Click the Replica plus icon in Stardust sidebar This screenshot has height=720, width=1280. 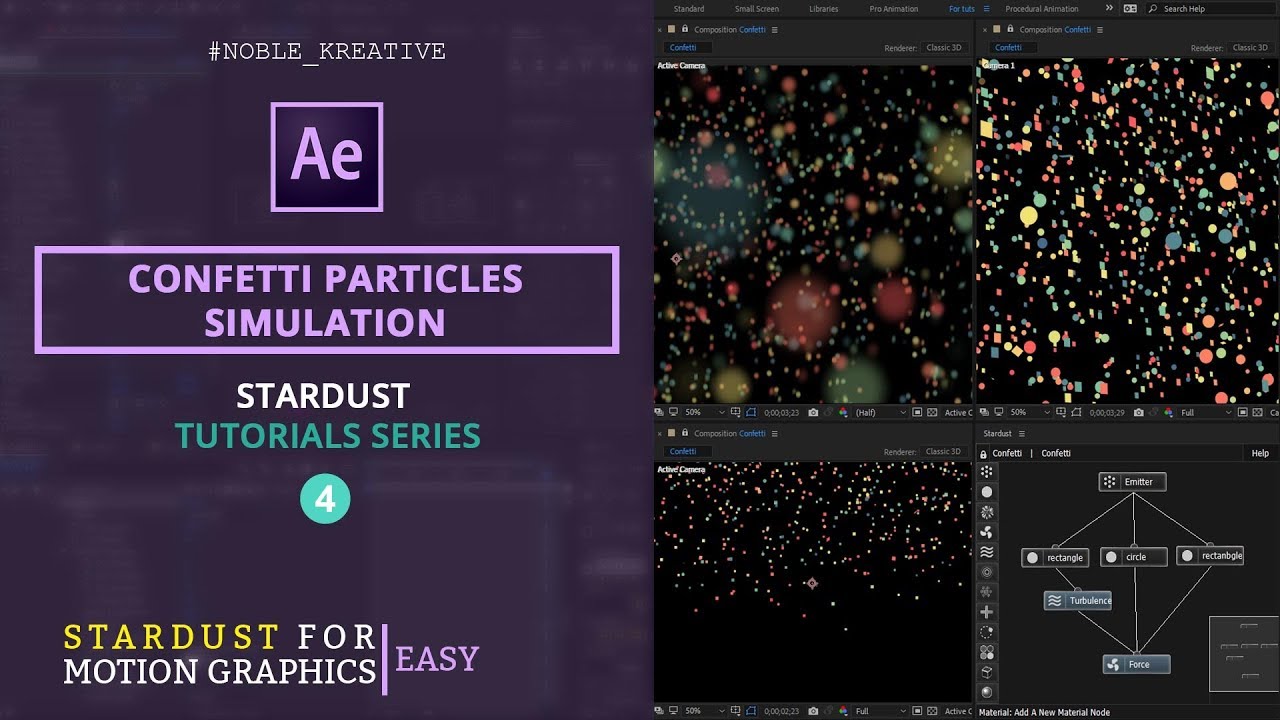[x=987, y=612]
